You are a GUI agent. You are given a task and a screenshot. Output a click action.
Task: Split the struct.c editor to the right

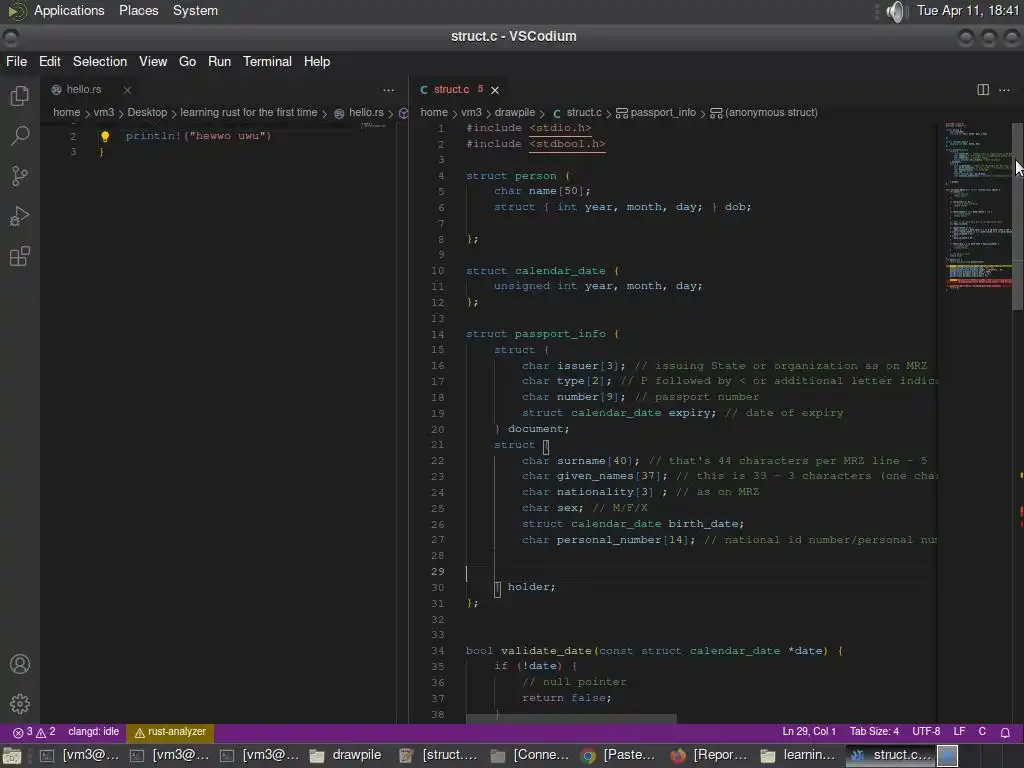point(983,89)
